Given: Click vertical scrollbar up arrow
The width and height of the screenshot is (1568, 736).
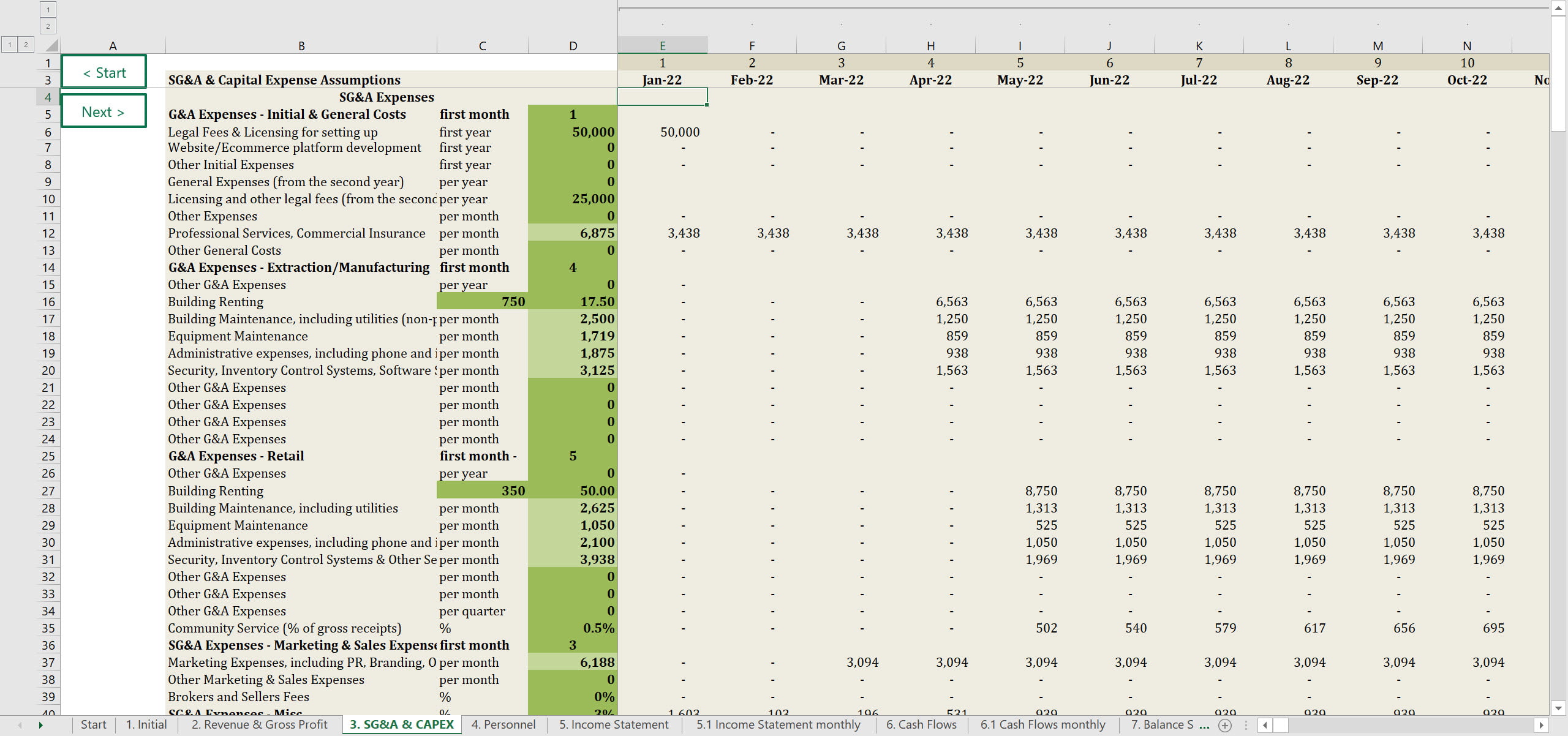Looking at the screenshot, I should pos(1559,8).
